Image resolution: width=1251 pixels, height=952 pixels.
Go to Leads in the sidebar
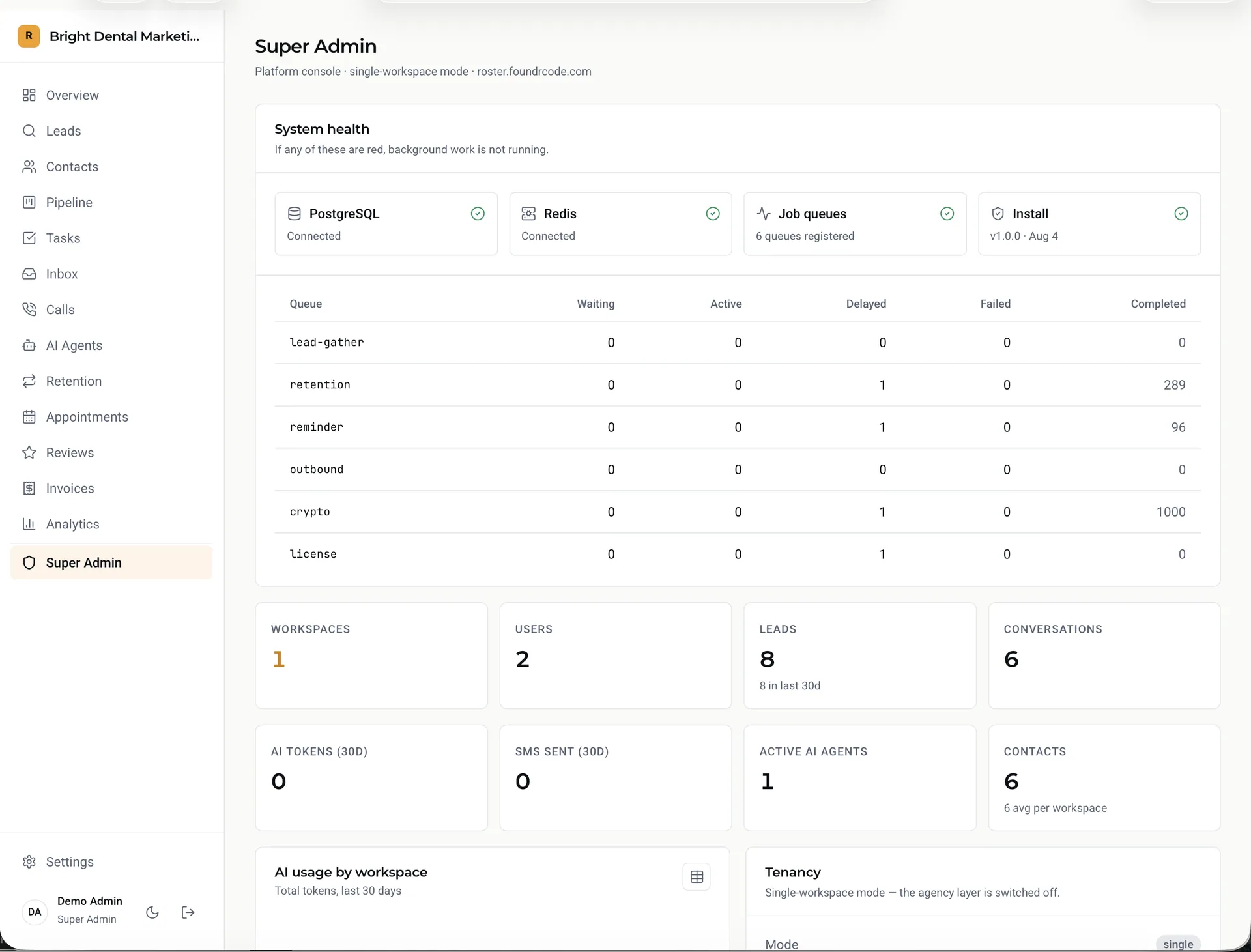(111, 131)
